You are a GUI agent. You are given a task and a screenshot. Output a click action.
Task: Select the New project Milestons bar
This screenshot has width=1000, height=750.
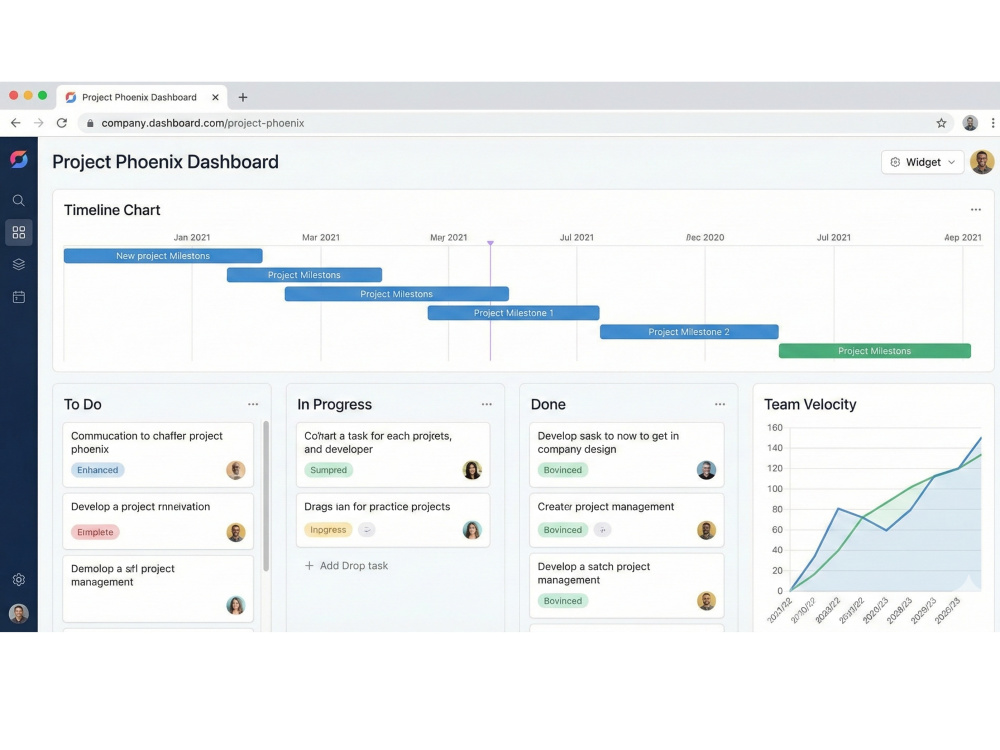[163, 256]
